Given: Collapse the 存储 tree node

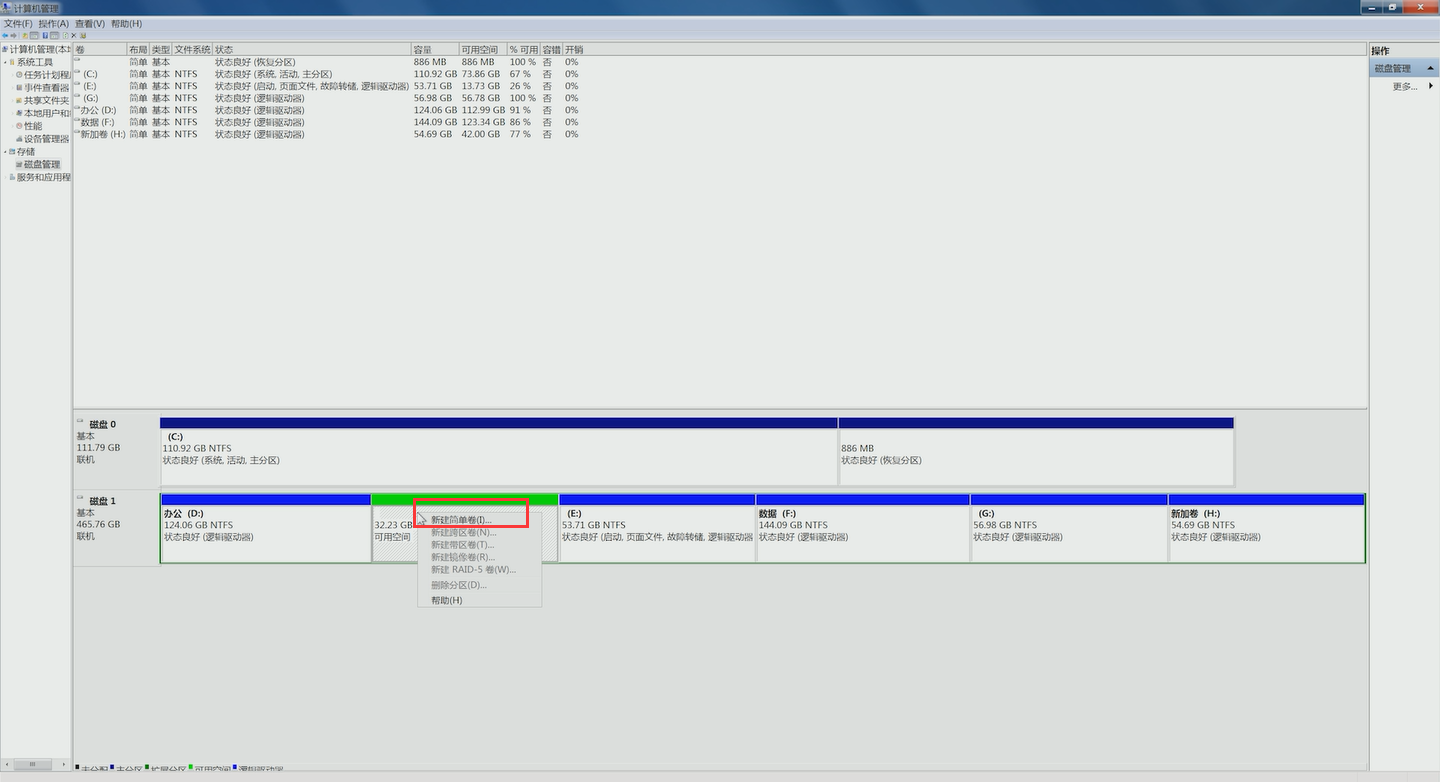Looking at the screenshot, I should tap(5, 152).
